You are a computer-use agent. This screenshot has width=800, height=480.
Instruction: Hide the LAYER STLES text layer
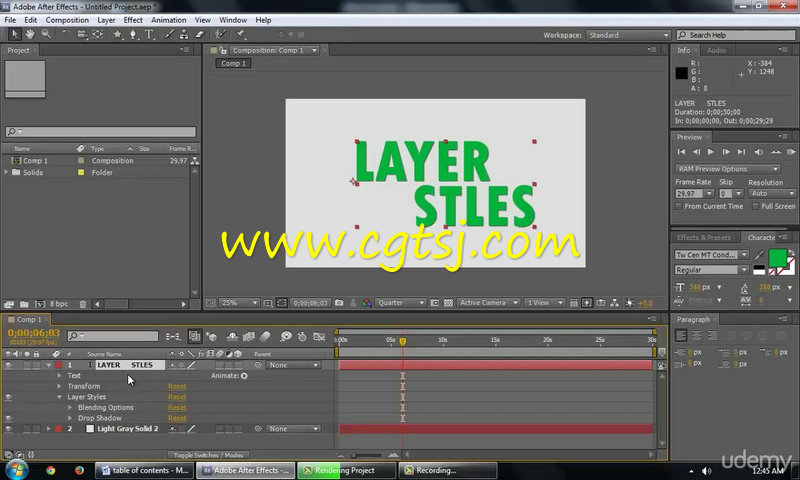[x=8, y=365]
